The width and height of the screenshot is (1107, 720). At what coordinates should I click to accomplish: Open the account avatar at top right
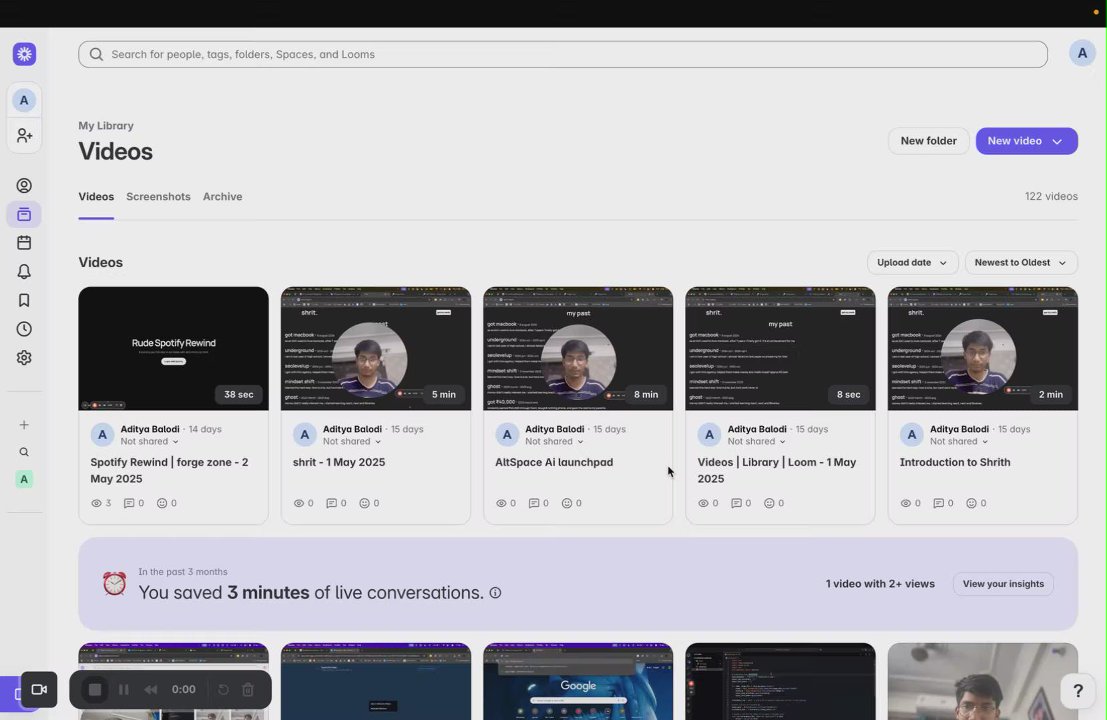[1082, 53]
